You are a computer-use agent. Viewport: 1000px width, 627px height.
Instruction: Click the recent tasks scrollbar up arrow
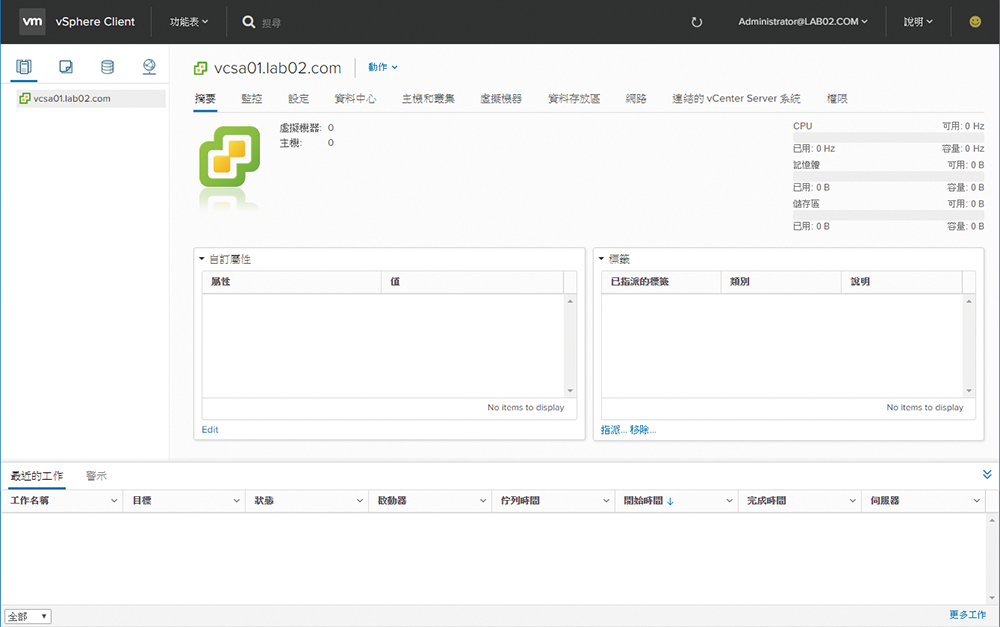point(992,520)
